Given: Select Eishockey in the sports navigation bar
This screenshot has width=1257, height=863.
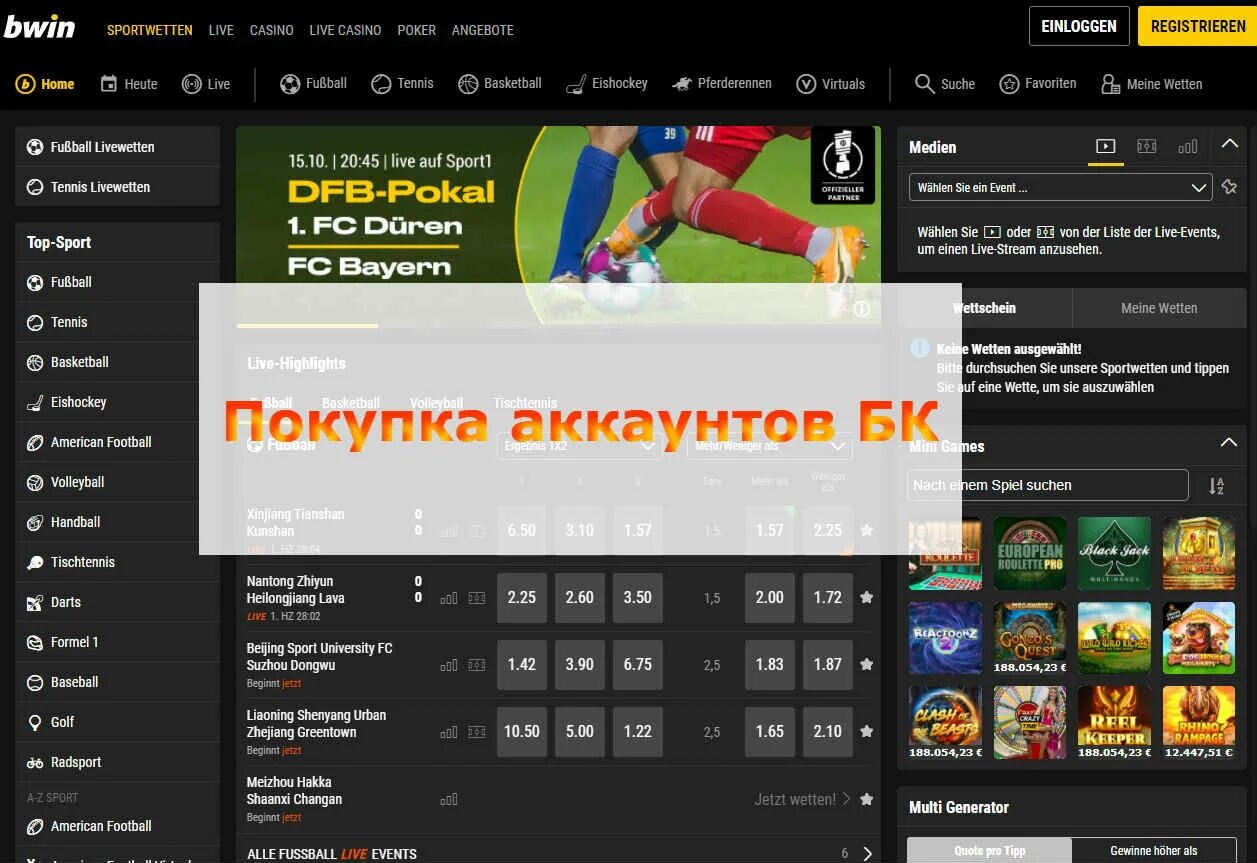Looking at the screenshot, I should [606, 84].
